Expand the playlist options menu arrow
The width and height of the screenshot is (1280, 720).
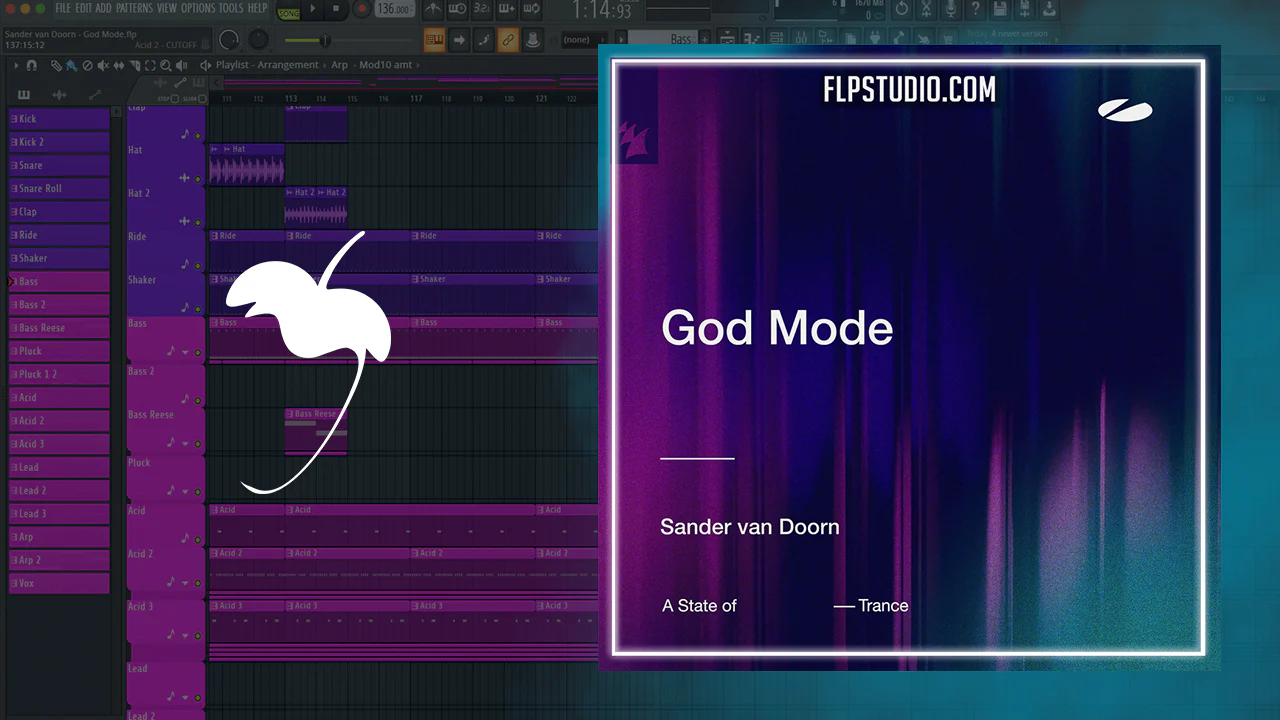click(15, 65)
